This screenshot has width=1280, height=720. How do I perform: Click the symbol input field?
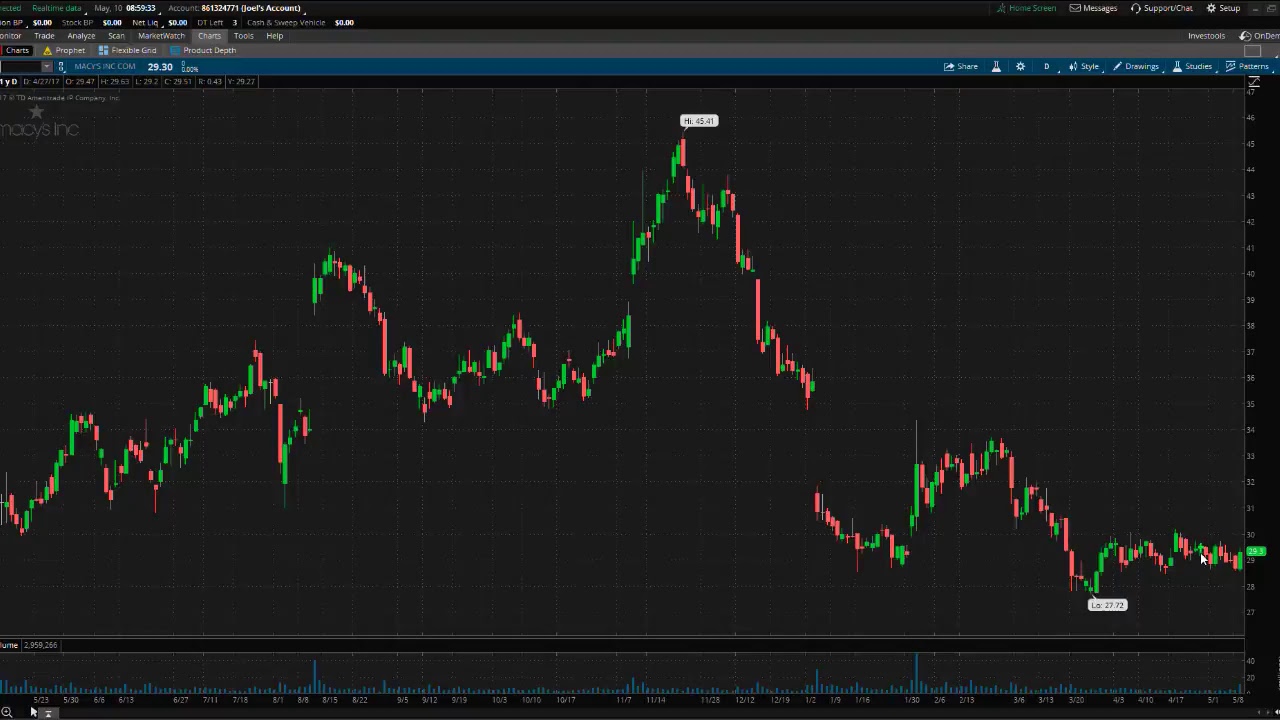tap(20, 67)
